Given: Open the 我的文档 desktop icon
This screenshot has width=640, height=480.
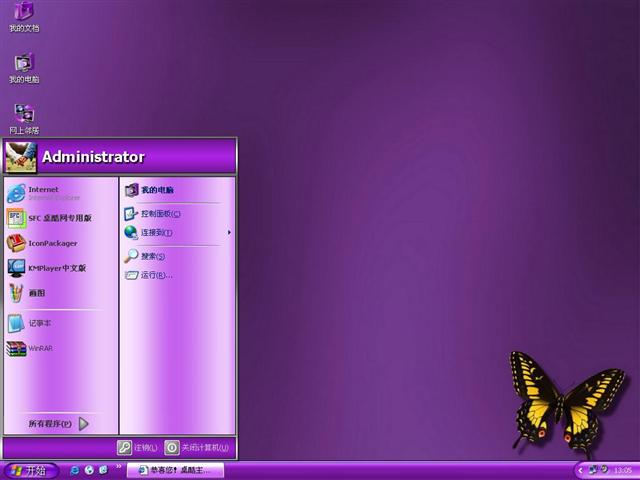Looking at the screenshot, I should (x=24, y=16).
